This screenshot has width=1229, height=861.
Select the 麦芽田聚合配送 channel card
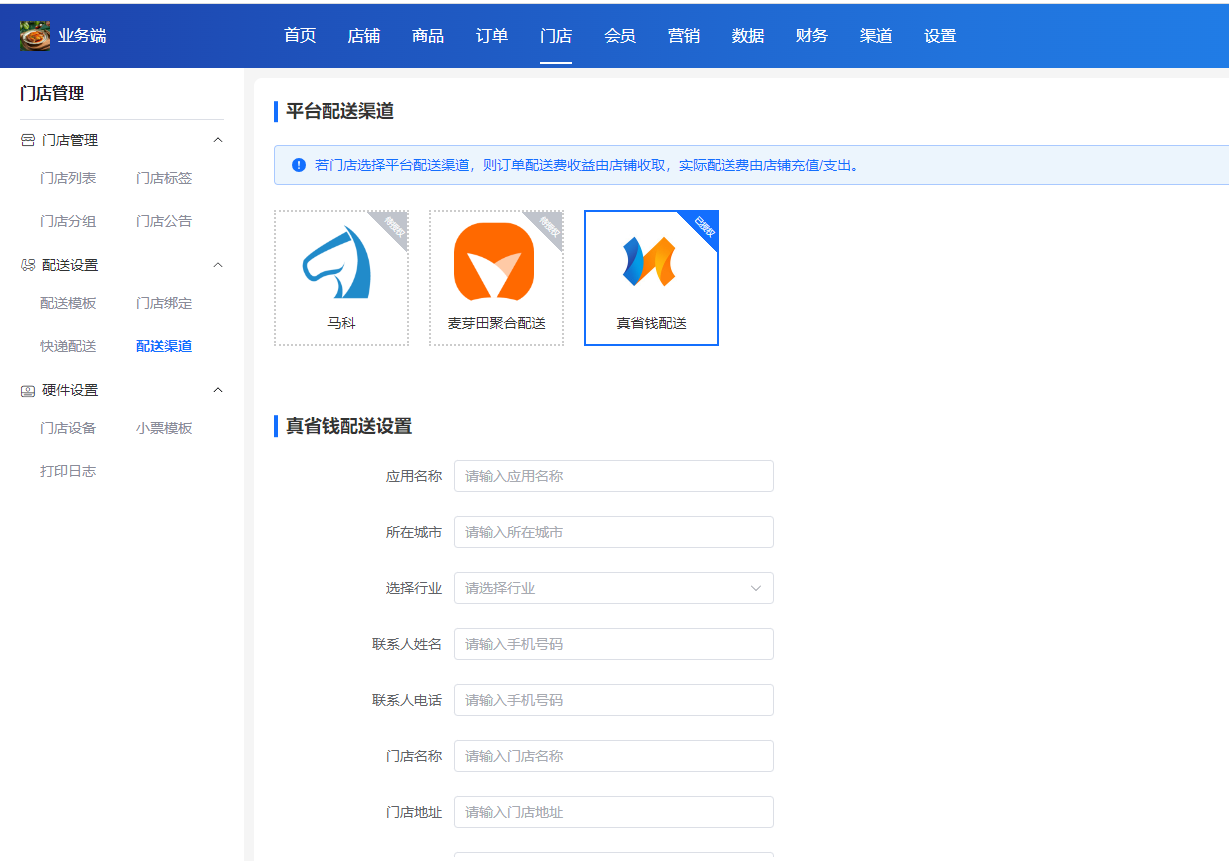click(497, 278)
